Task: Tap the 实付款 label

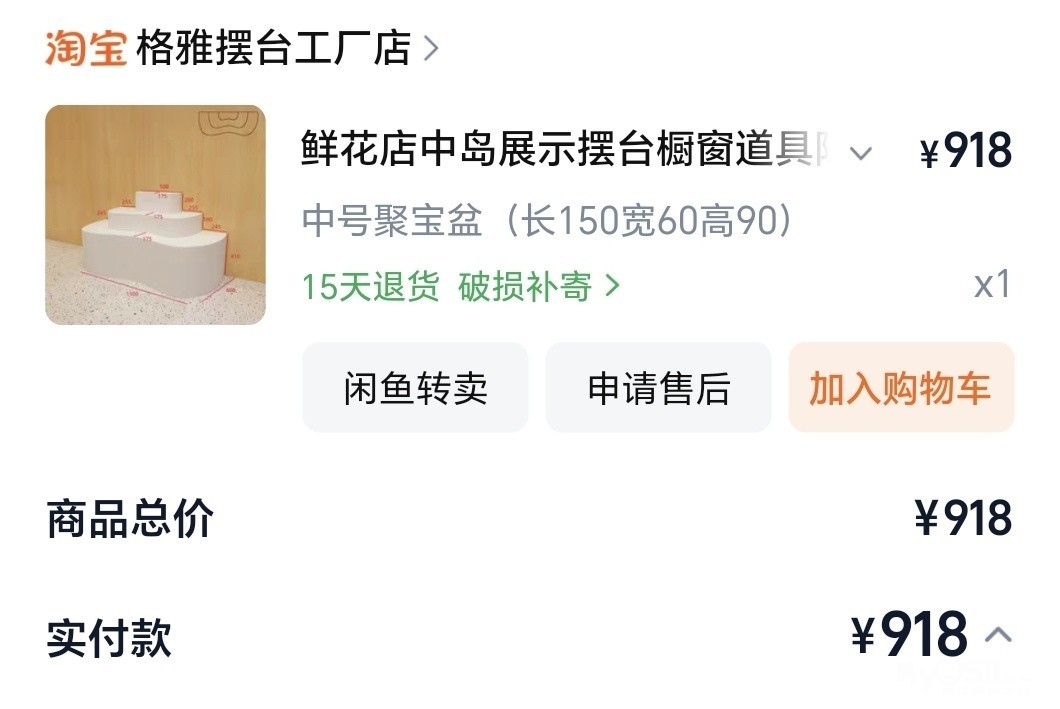Action: [x=109, y=637]
